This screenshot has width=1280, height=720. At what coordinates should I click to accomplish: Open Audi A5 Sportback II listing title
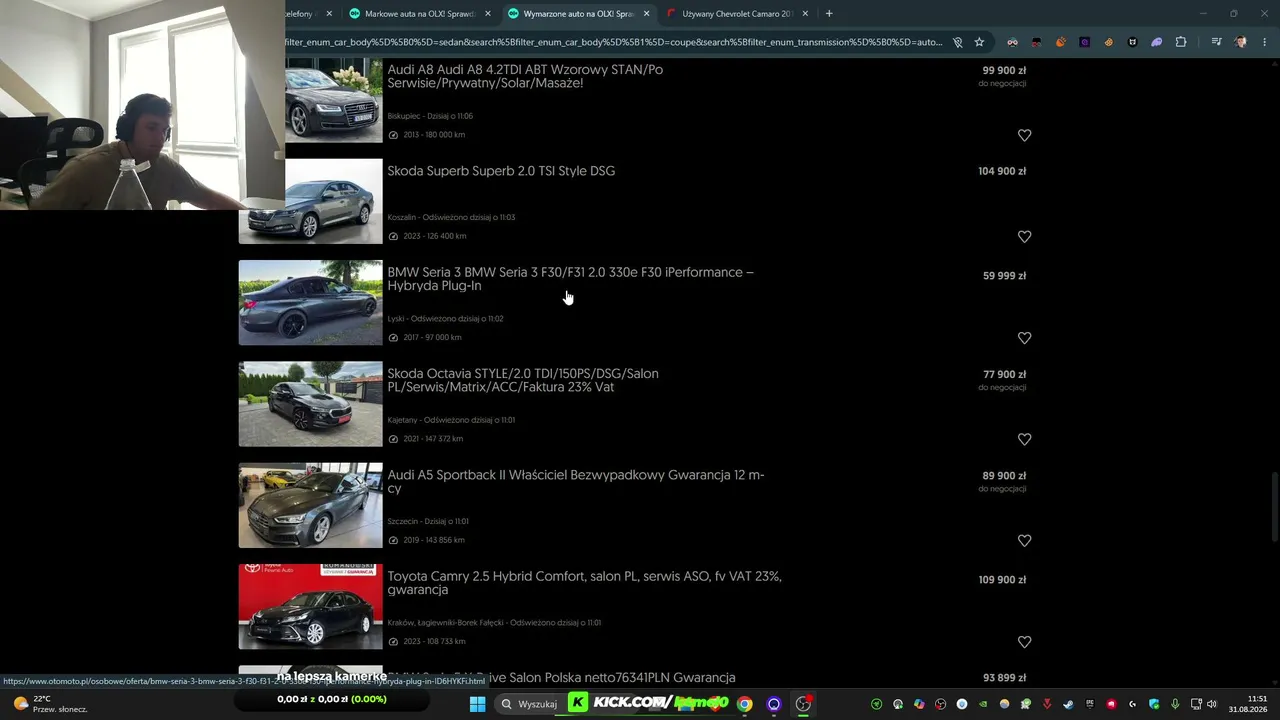click(576, 482)
